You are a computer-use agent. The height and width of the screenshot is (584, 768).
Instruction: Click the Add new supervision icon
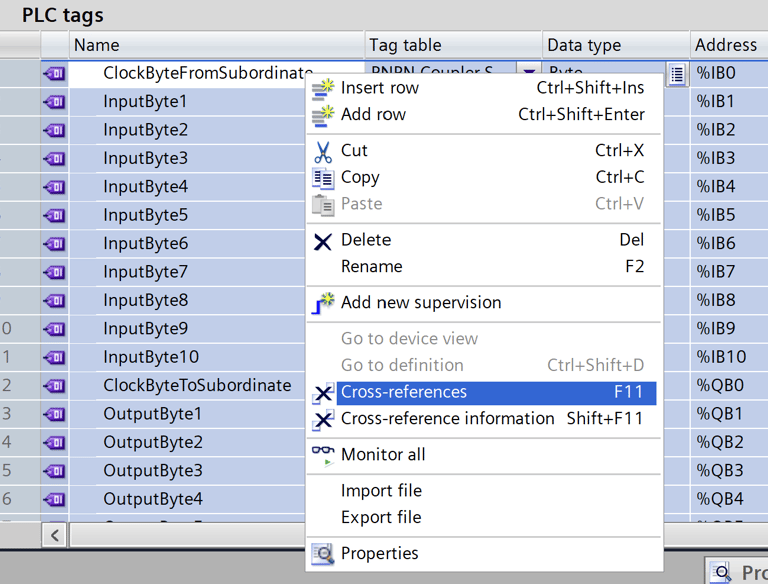tap(323, 303)
